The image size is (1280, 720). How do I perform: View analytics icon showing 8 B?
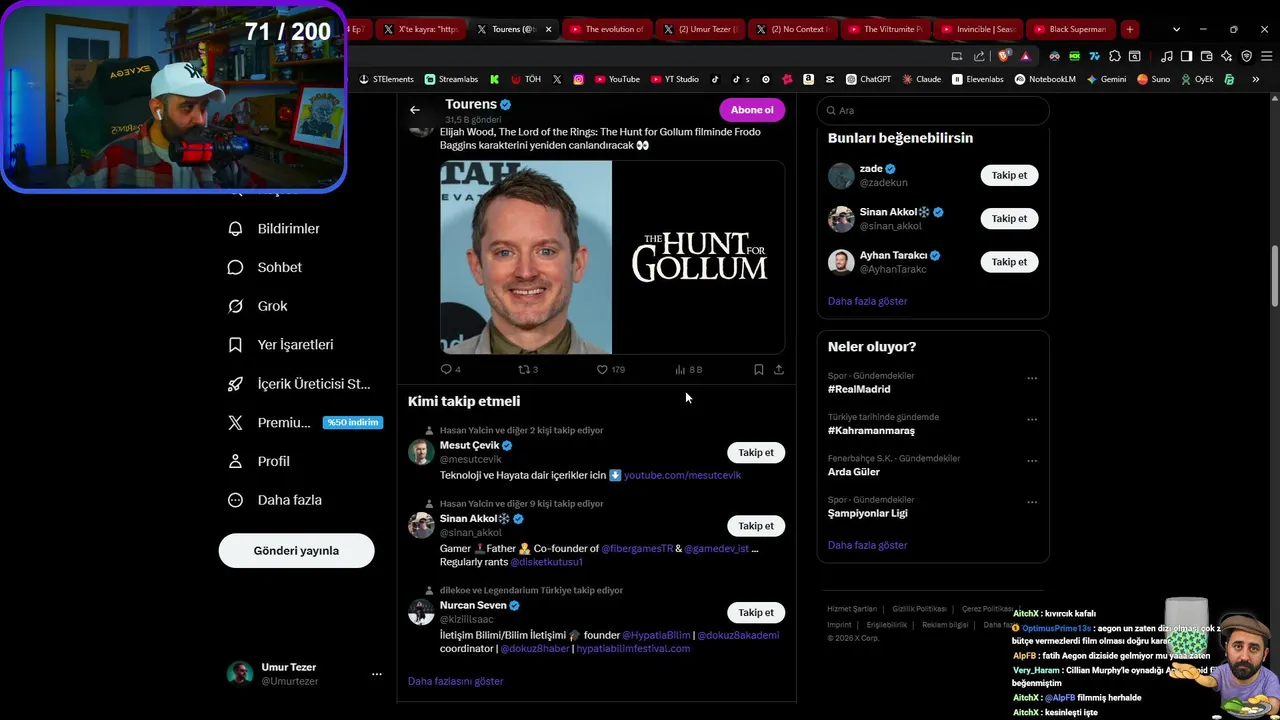688,370
